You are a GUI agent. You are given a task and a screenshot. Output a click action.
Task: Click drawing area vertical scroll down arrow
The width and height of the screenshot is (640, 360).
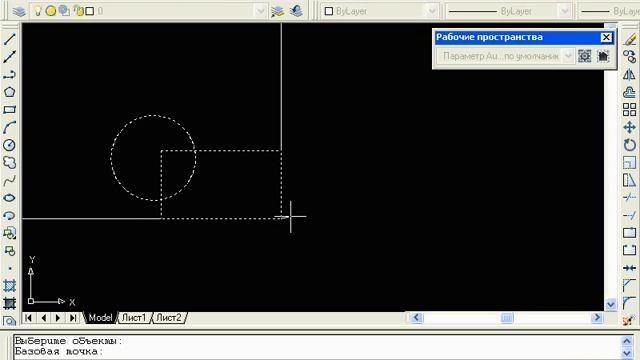tap(611, 304)
